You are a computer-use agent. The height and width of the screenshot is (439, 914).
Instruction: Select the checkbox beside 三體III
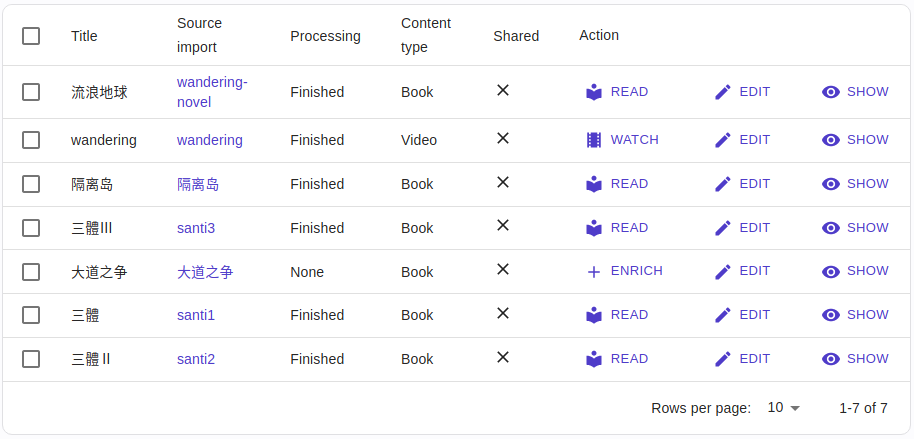(x=31, y=228)
